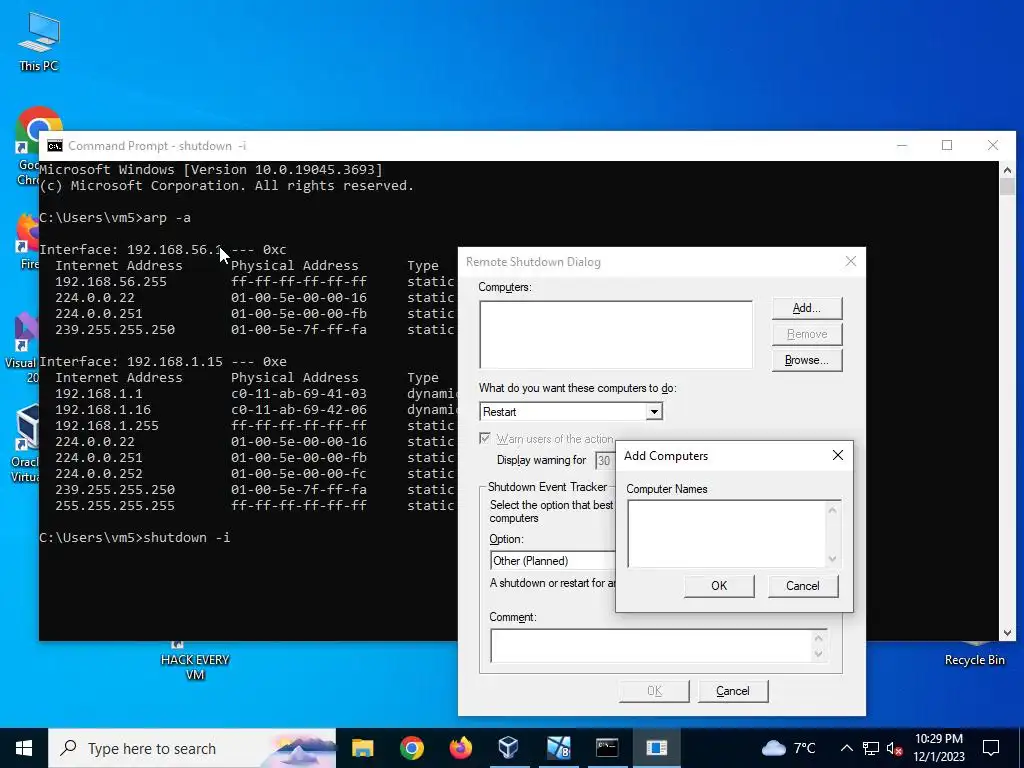Open the Restart action dropdown

point(654,411)
